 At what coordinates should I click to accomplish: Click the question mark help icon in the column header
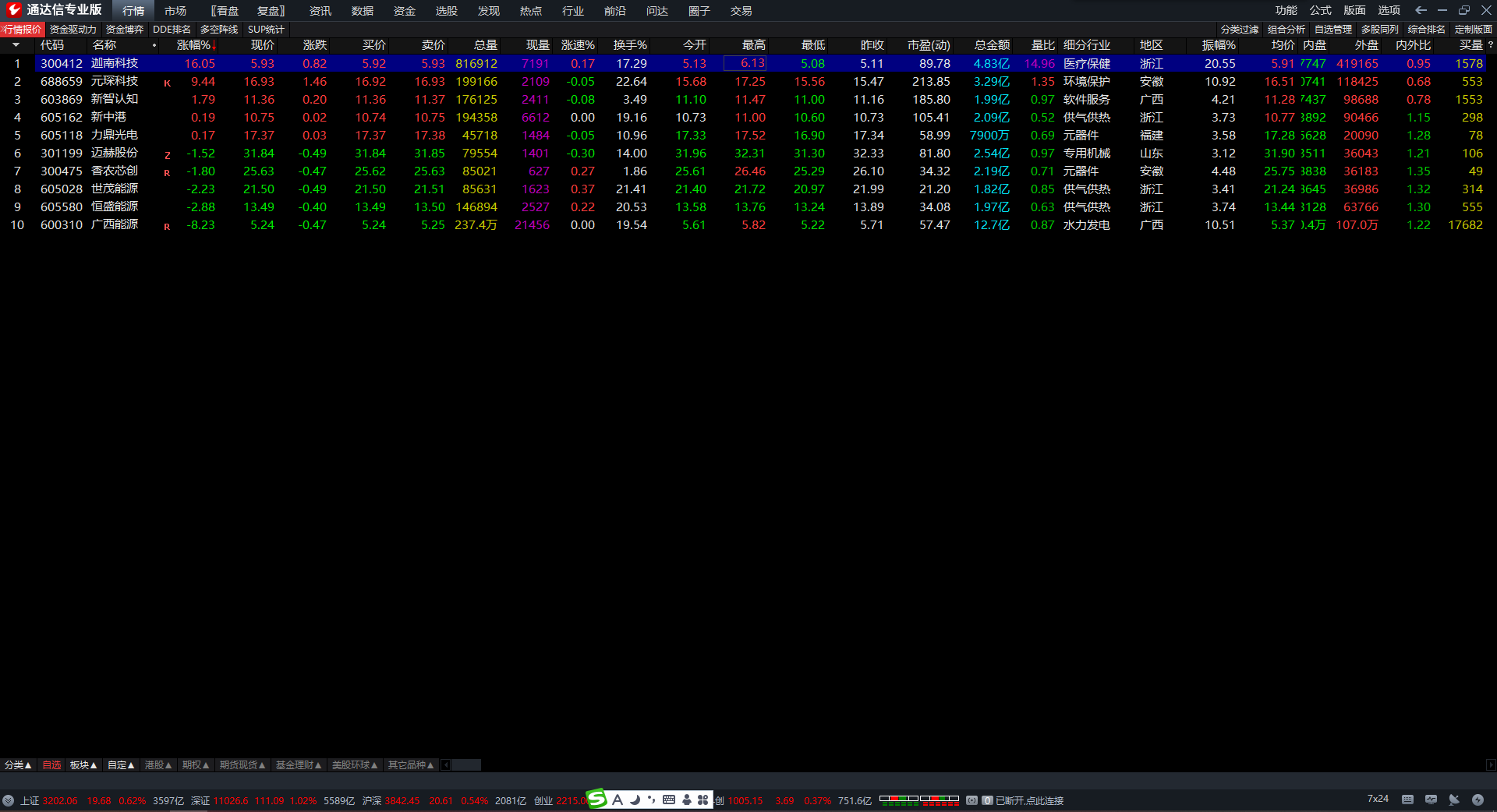point(1491,45)
